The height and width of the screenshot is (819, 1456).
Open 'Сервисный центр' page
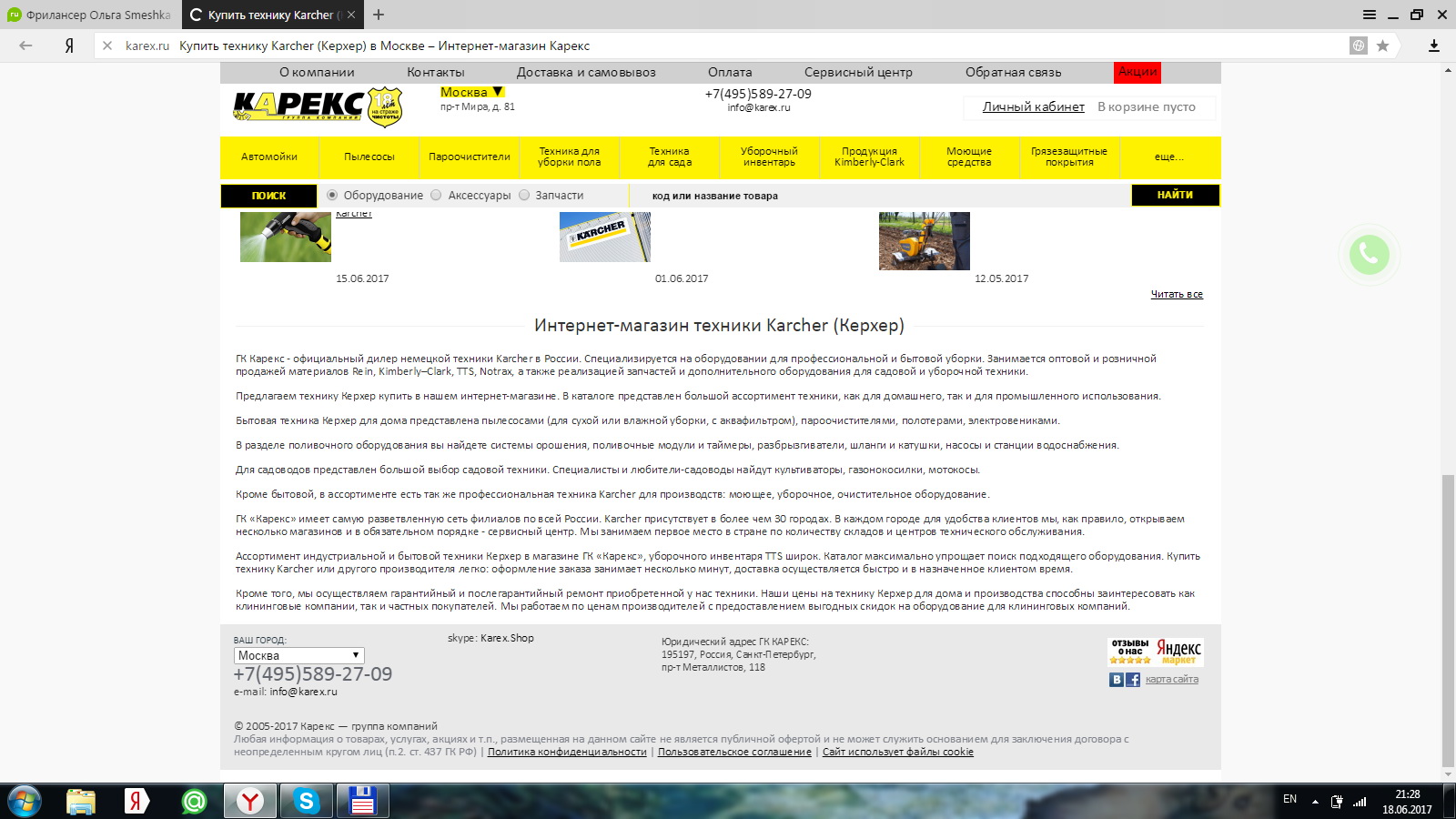[x=858, y=72]
